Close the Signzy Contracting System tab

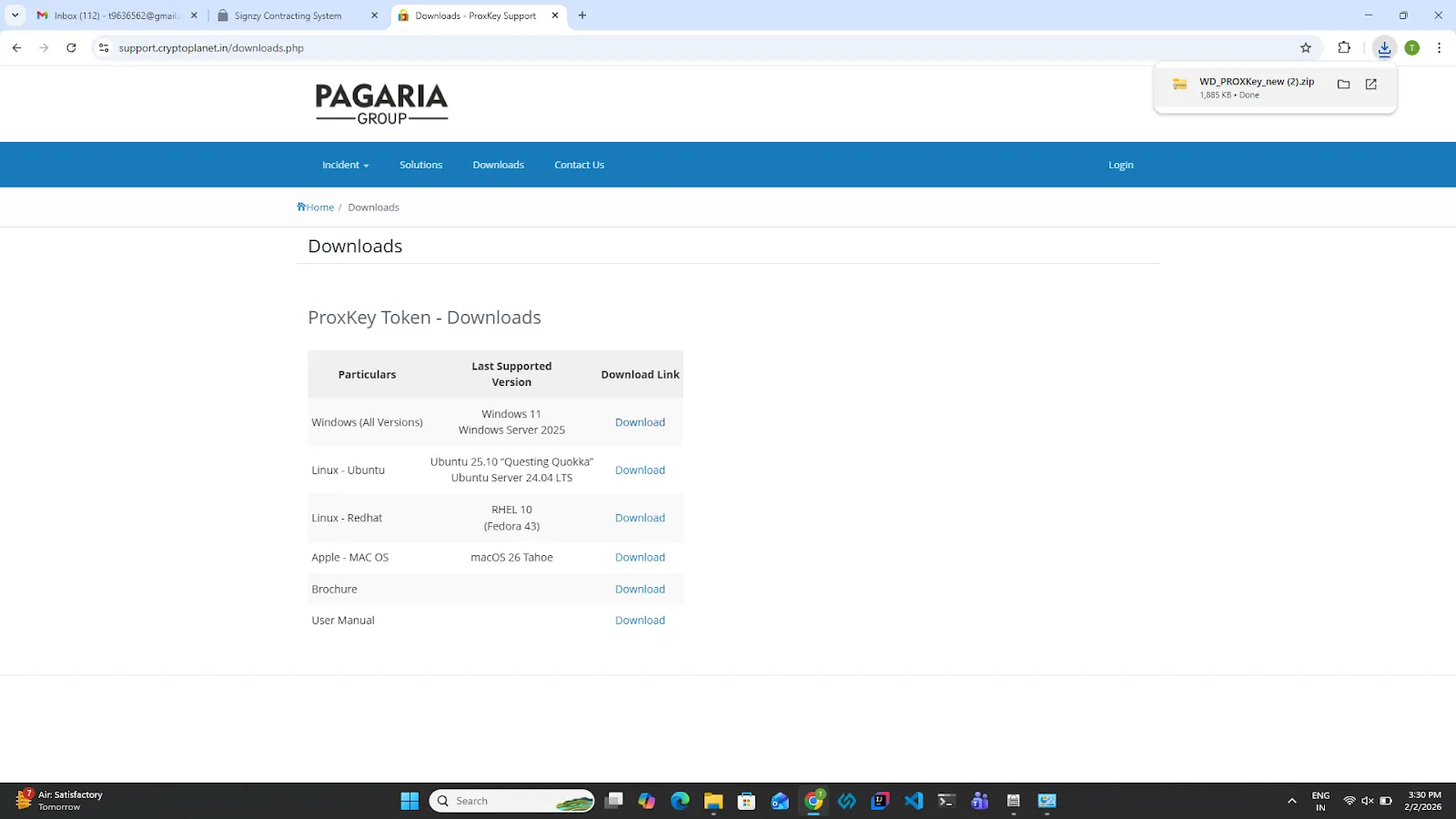(375, 15)
